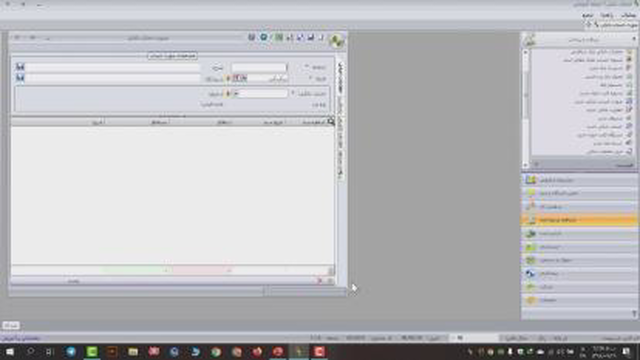Click the red X icon below the grid
Viewport: 640px width, 360px height.
point(320,280)
